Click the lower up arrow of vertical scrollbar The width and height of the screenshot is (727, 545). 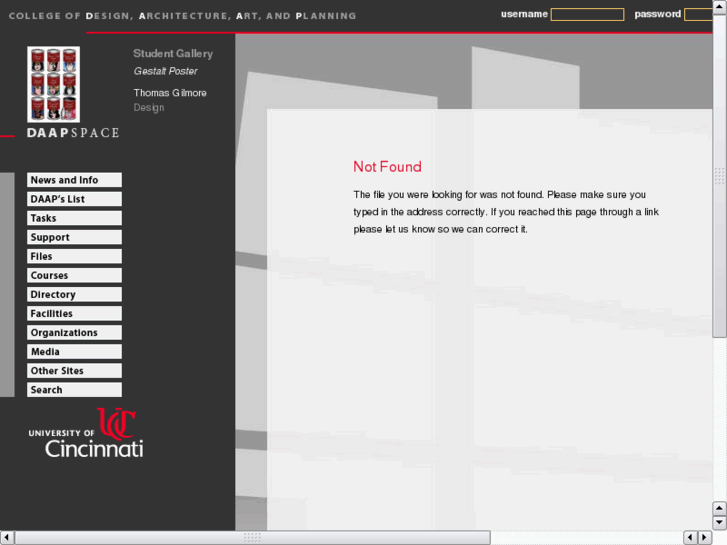[x=719, y=508]
